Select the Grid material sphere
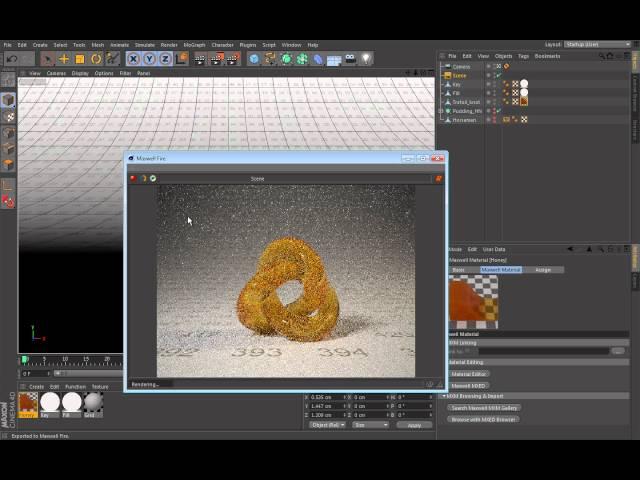 [x=93, y=403]
